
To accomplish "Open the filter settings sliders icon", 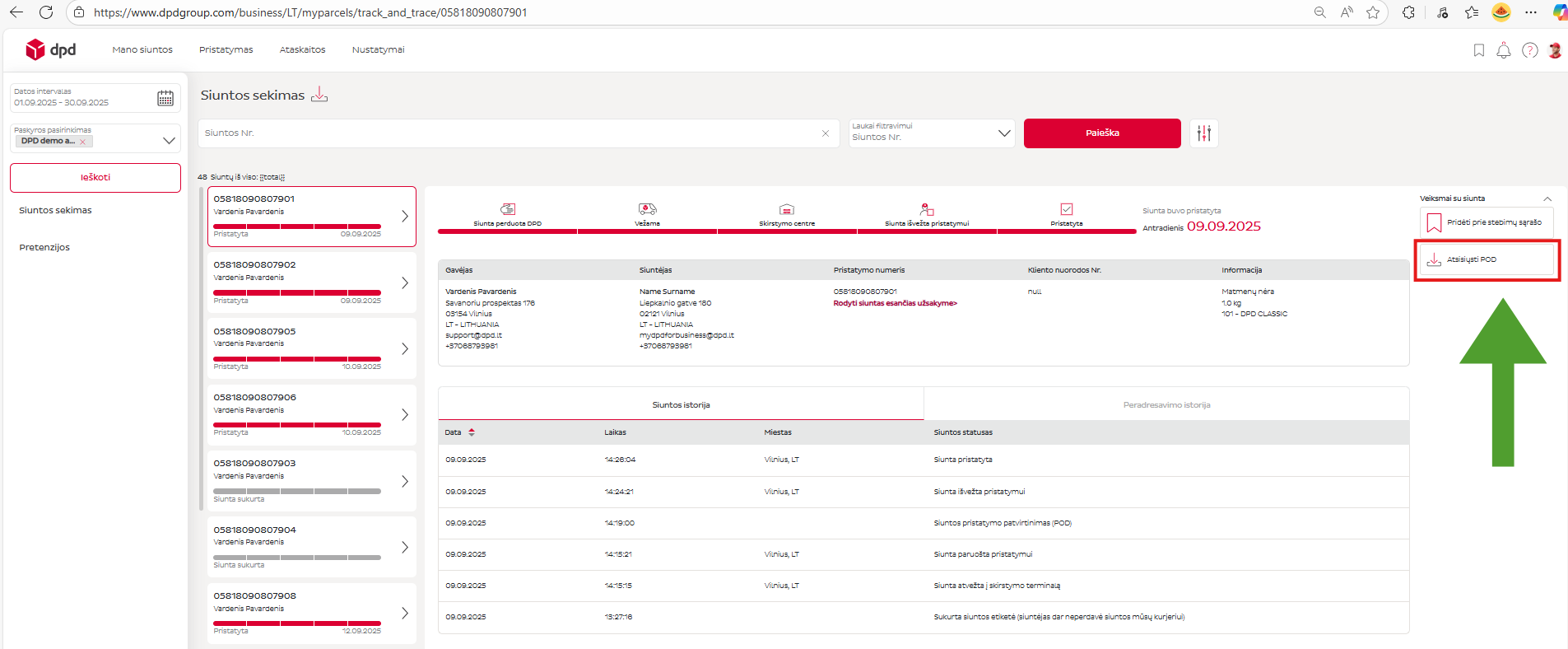I will coord(1203,133).
